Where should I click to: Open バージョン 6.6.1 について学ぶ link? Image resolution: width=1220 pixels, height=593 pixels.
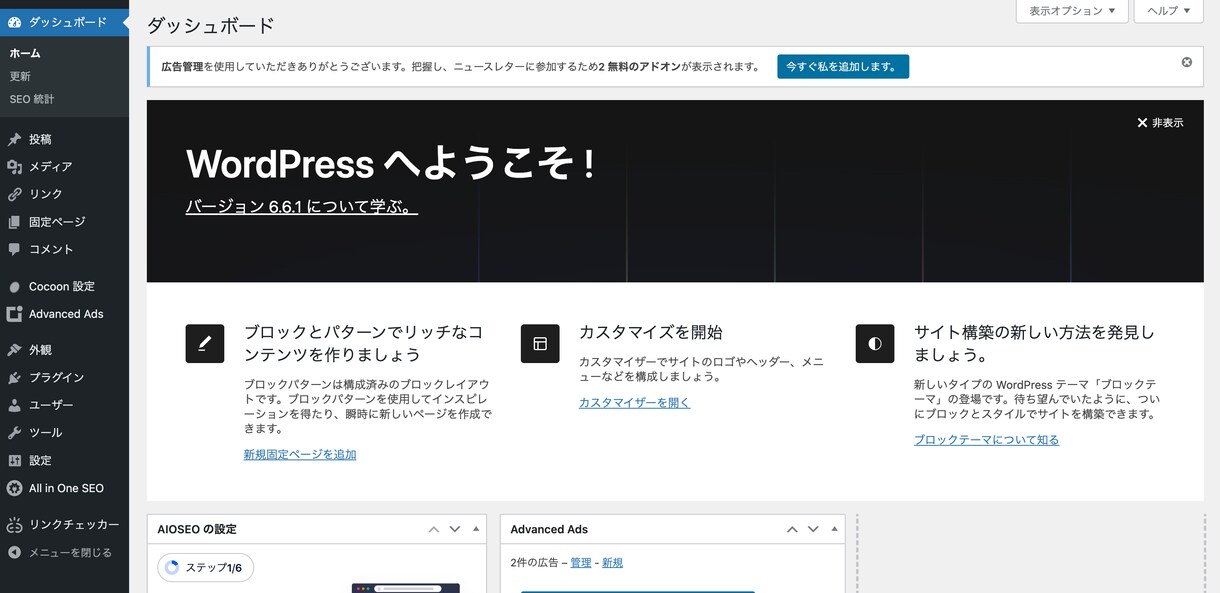(x=302, y=207)
